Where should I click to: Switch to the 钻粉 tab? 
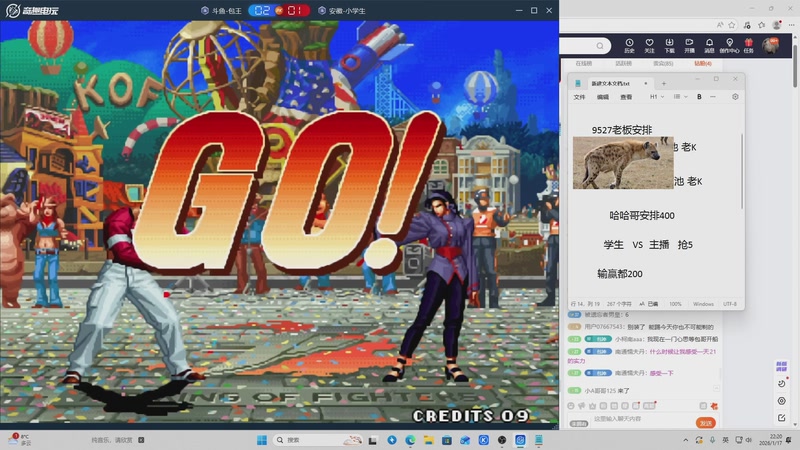tap(703, 63)
